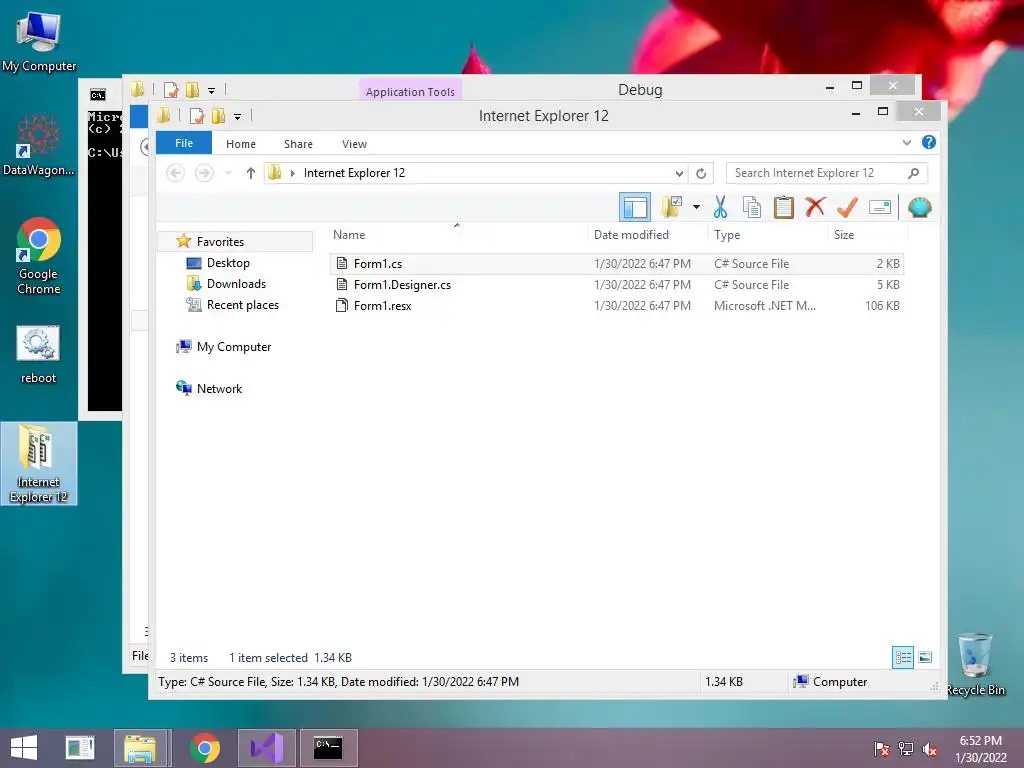Click Properties icon in quick access toolbar

197,116
